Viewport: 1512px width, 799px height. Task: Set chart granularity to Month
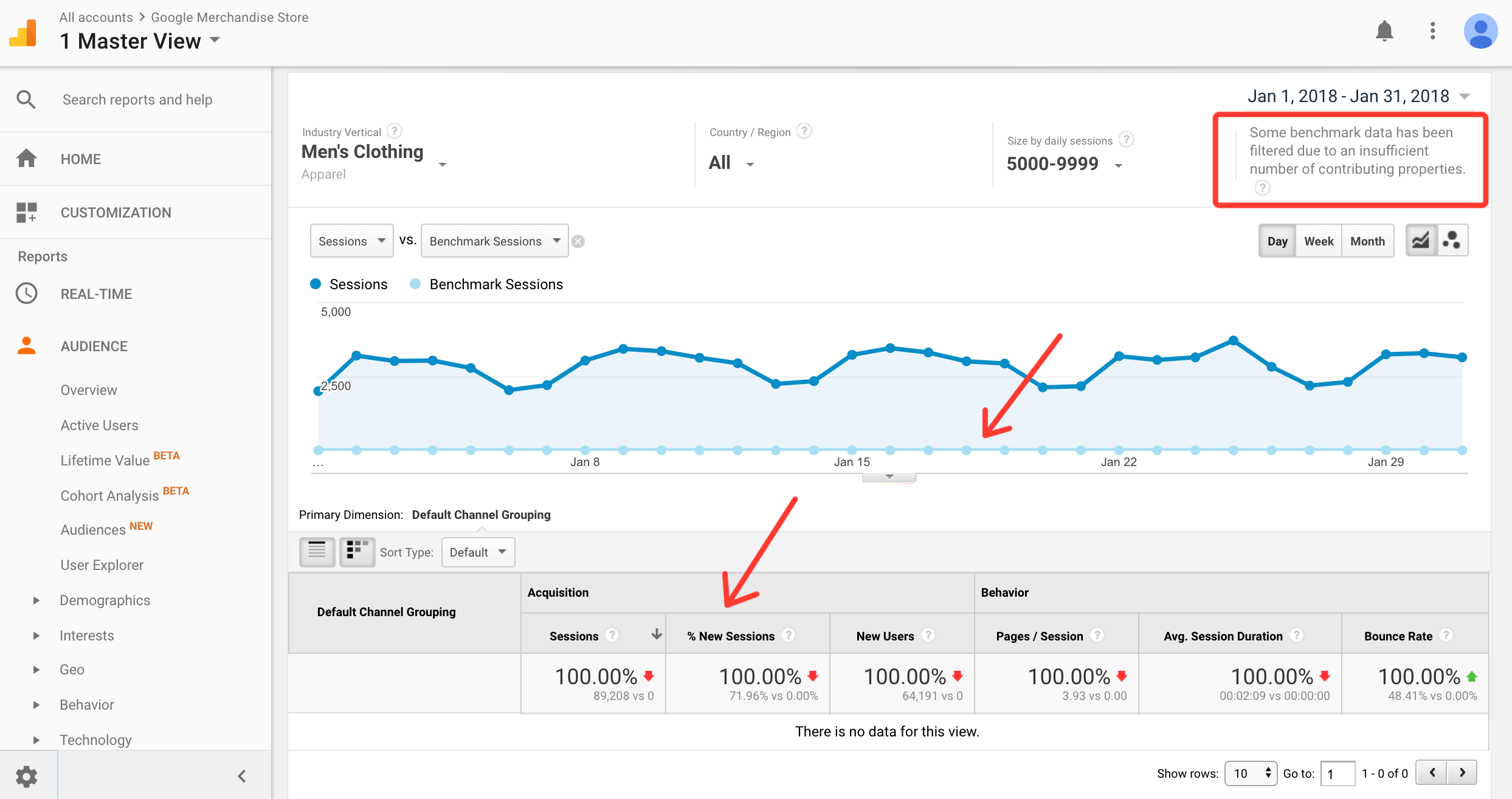tap(1367, 241)
